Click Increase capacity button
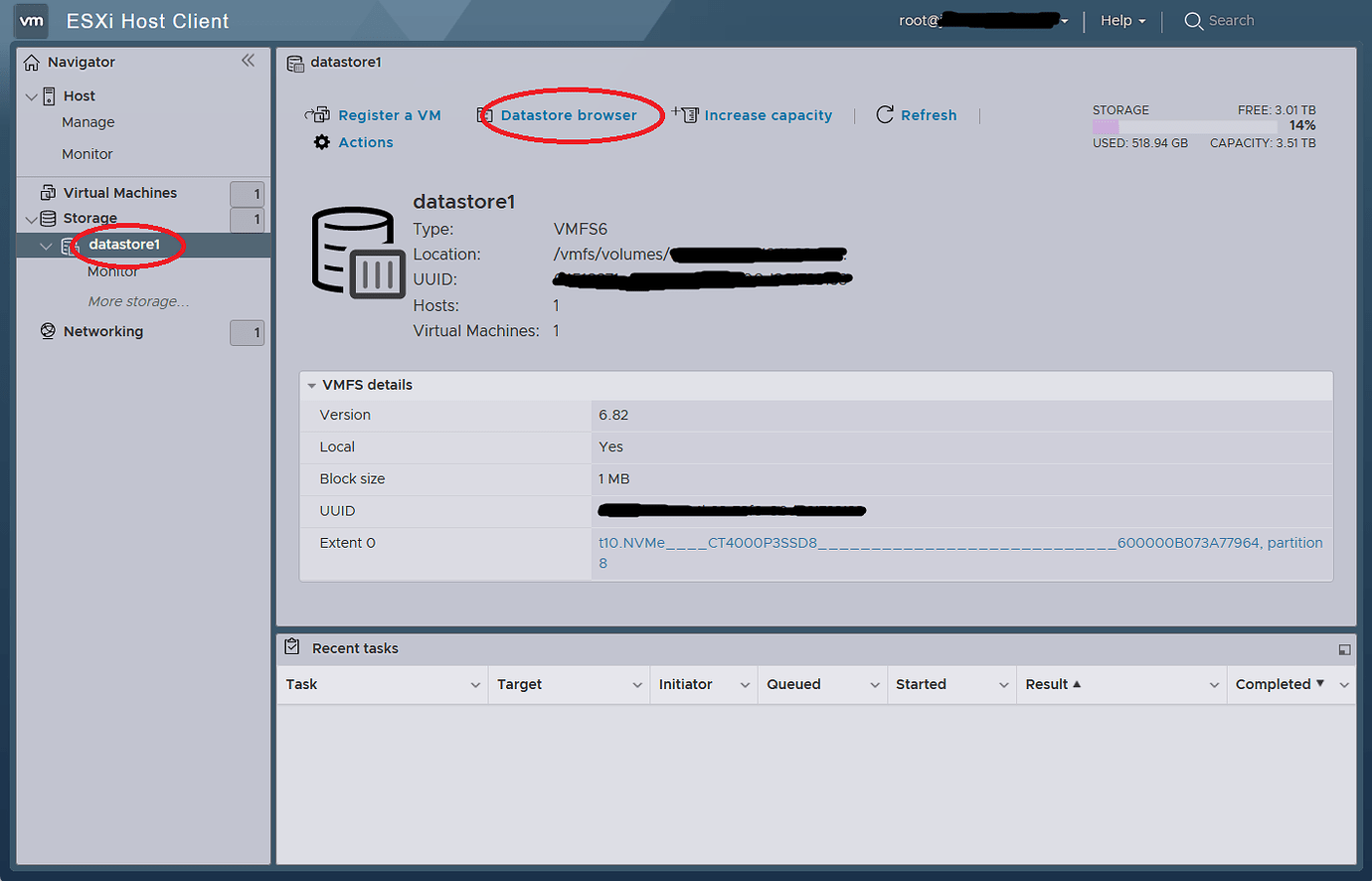 [x=769, y=115]
